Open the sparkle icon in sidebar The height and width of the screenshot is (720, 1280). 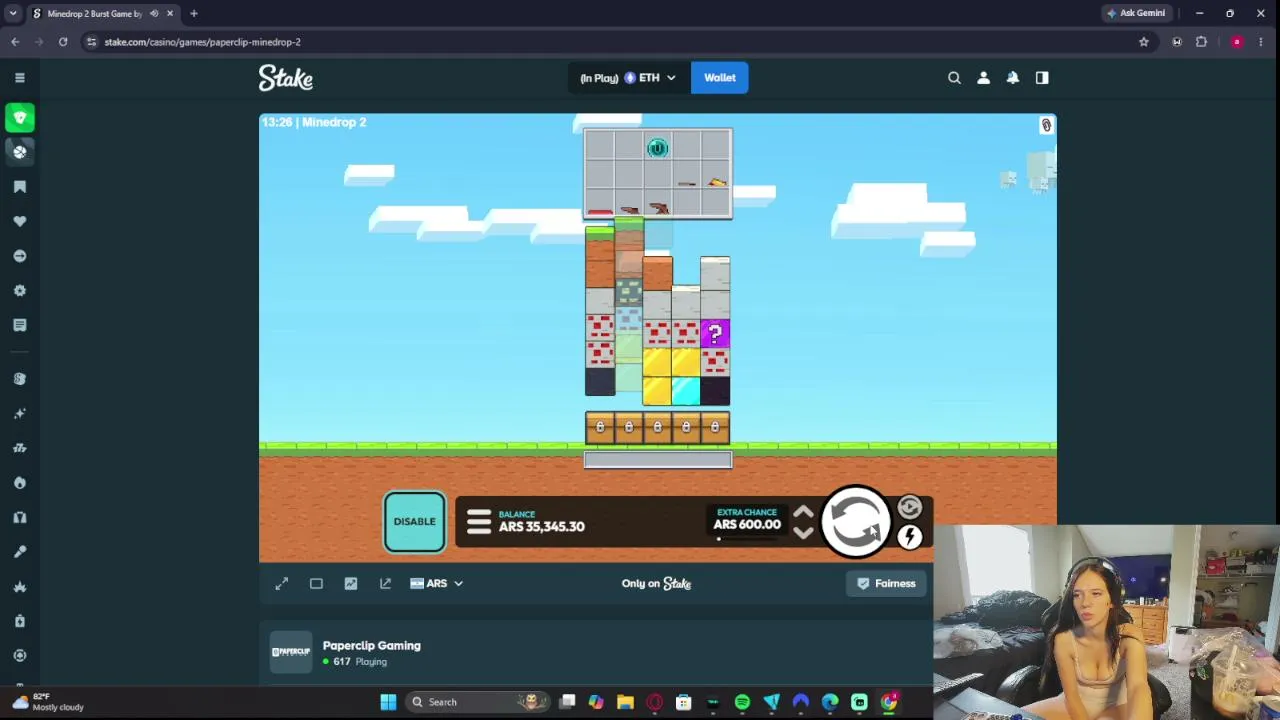[20, 413]
